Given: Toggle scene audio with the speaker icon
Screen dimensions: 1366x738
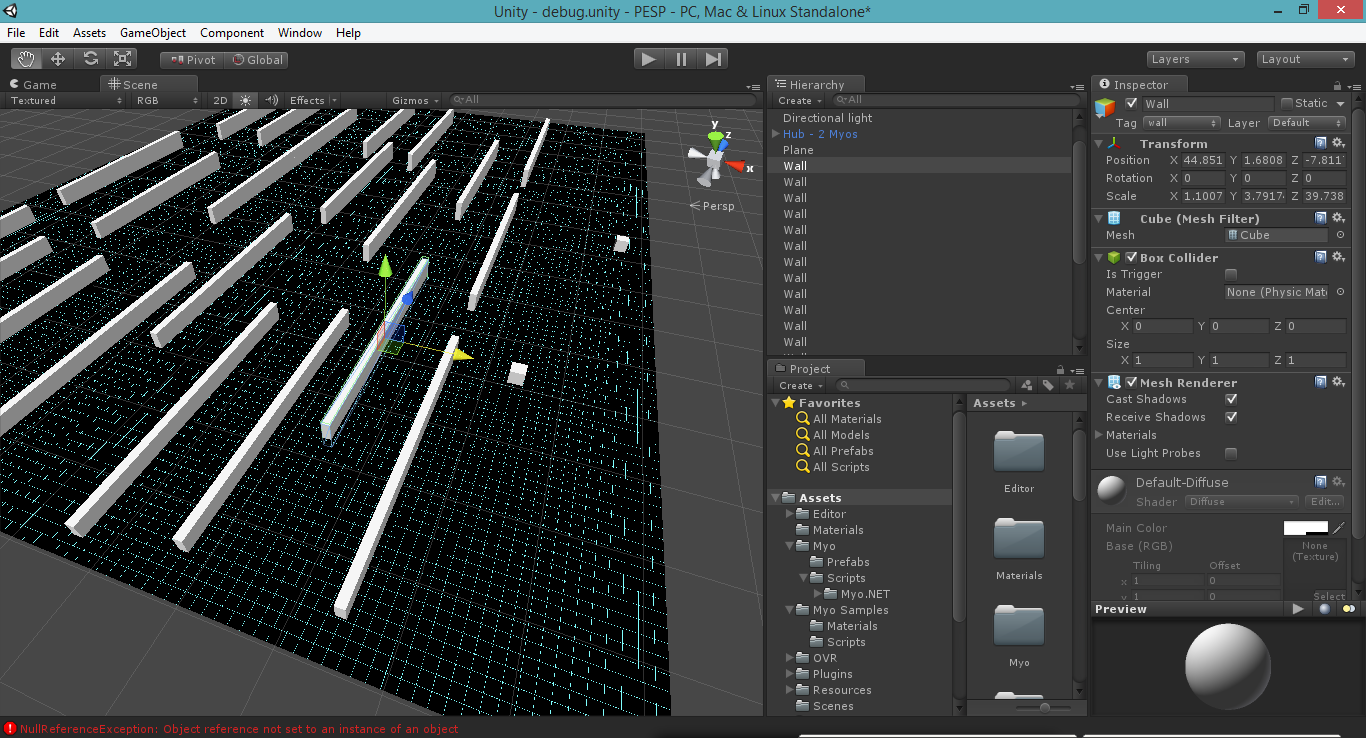Looking at the screenshot, I should coord(270,100).
